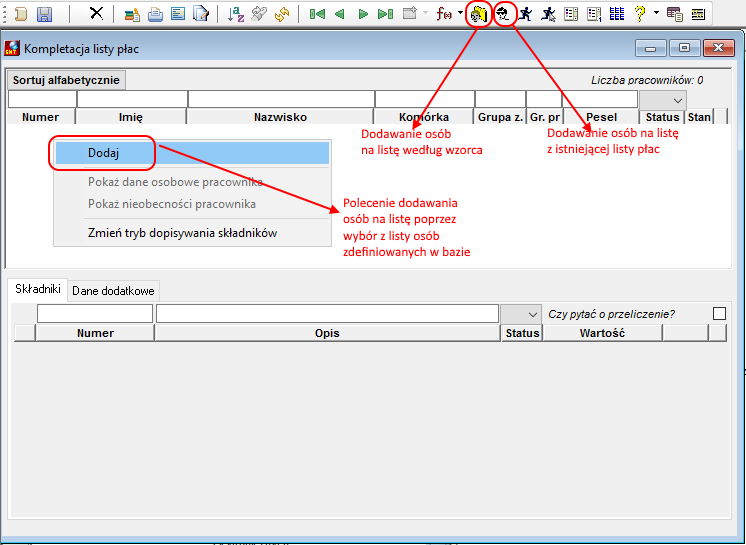Click the first list sheet icon

click(571, 14)
